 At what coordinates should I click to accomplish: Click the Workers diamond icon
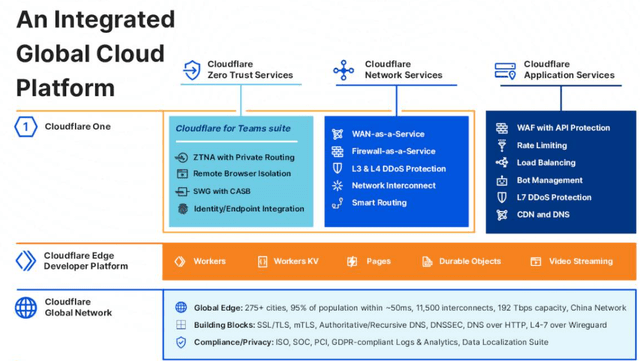[x=180, y=261]
